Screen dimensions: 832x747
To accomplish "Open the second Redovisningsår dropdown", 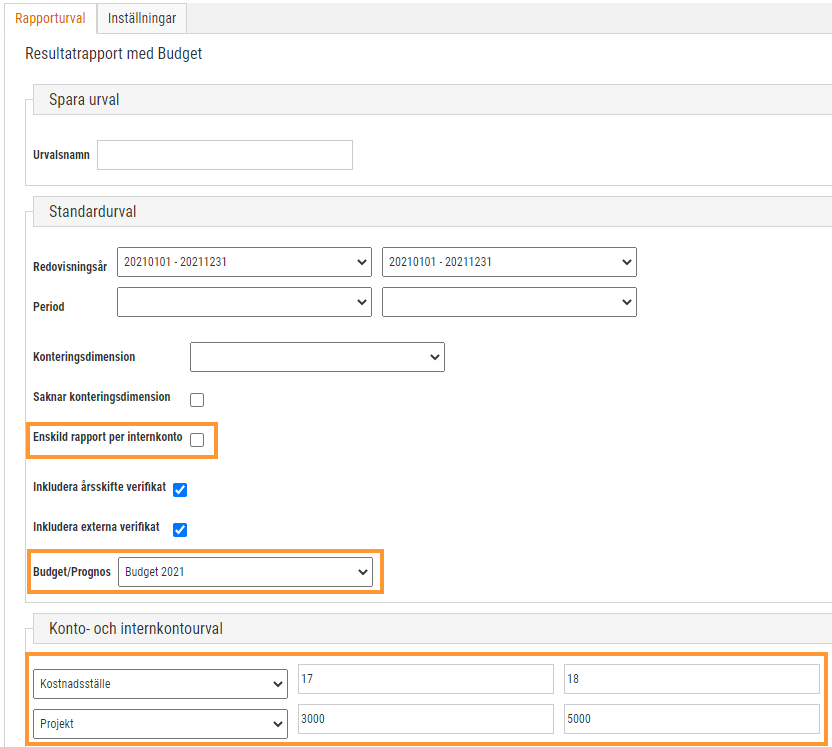I will coord(509,262).
